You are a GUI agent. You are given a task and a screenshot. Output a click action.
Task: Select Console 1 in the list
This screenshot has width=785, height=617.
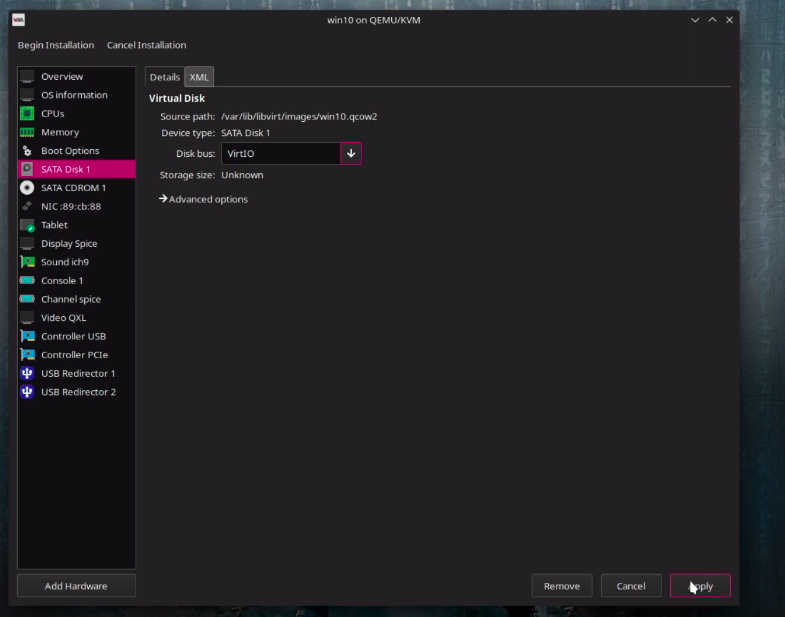[x=77, y=280]
